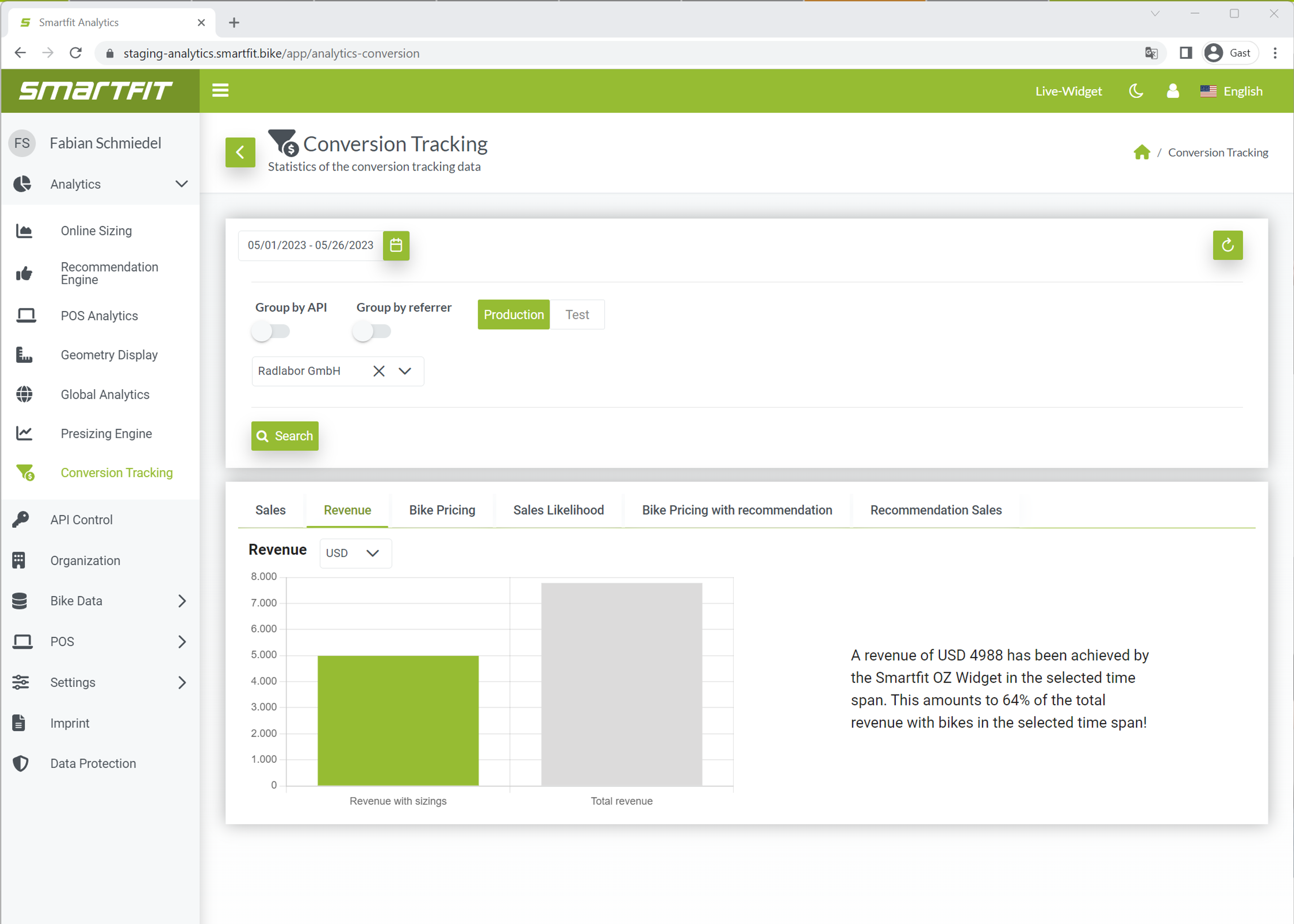Switch to the Bike Pricing tab
Image resolution: width=1294 pixels, height=924 pixels.
[442, 510]
